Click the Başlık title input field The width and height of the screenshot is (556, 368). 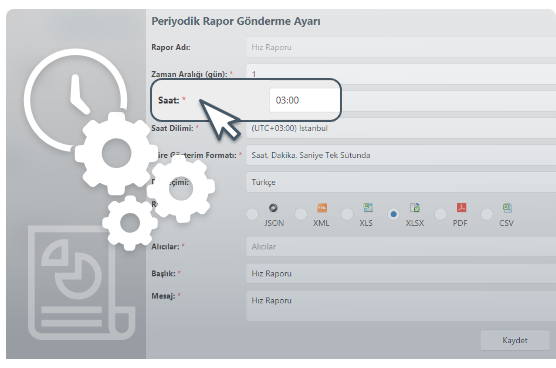(401, 274)
